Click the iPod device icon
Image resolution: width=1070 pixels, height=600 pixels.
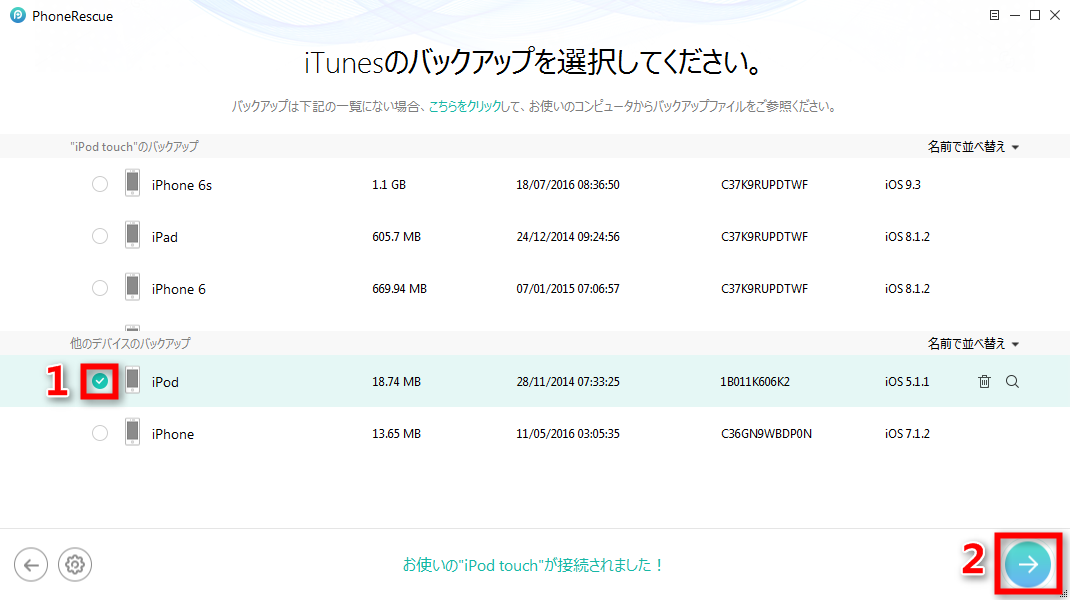pyautogui.click(x=132, y=380)
